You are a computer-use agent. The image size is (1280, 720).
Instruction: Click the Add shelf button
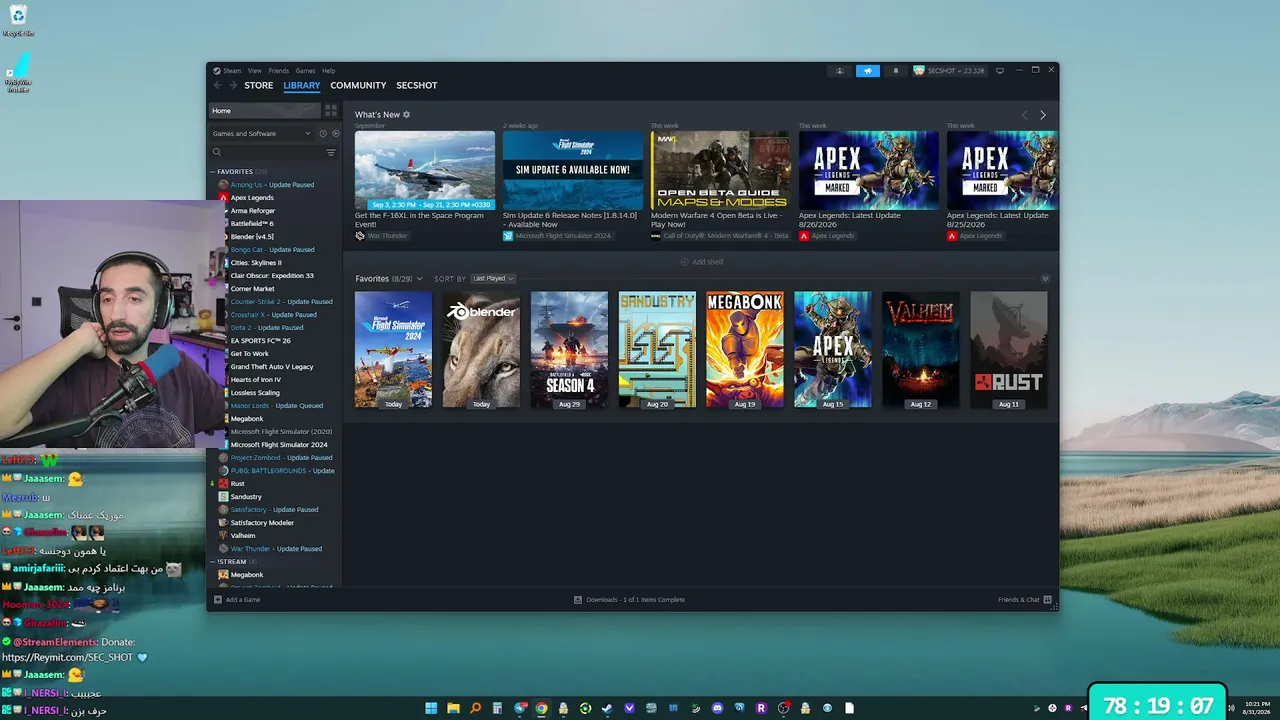[x=701, y=262]
